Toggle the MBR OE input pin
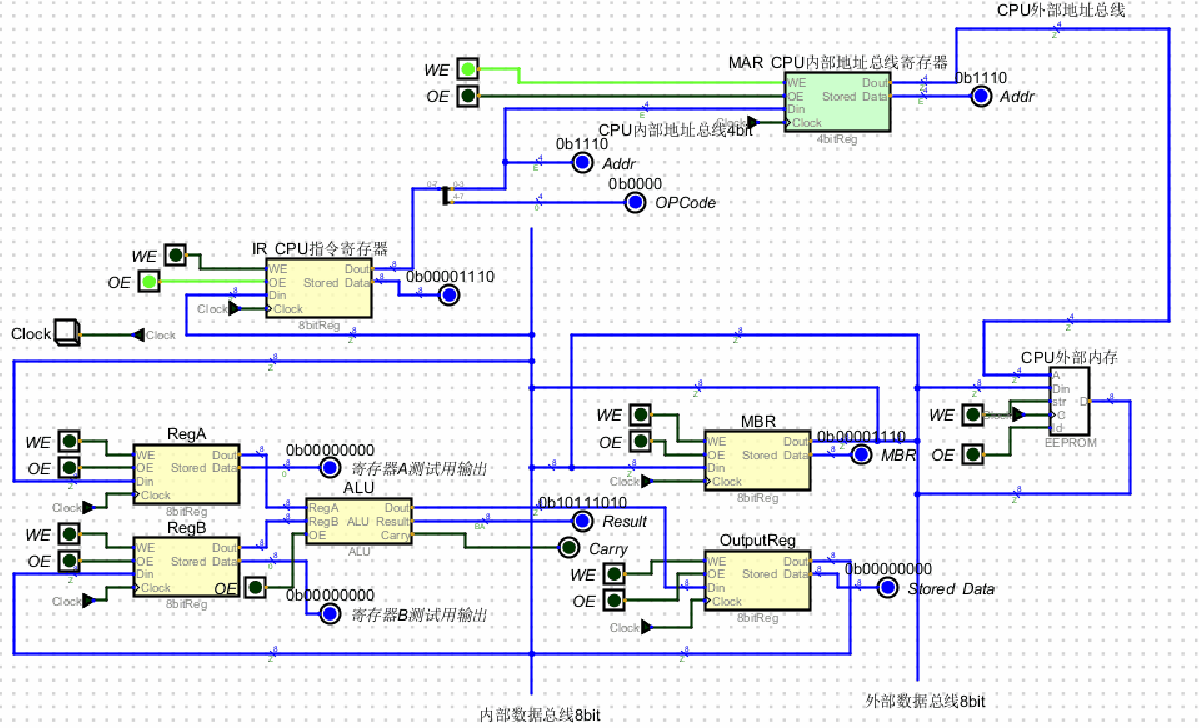This screenshot has width=1199, height=728. pyautogui.click(x=640, y=441)
